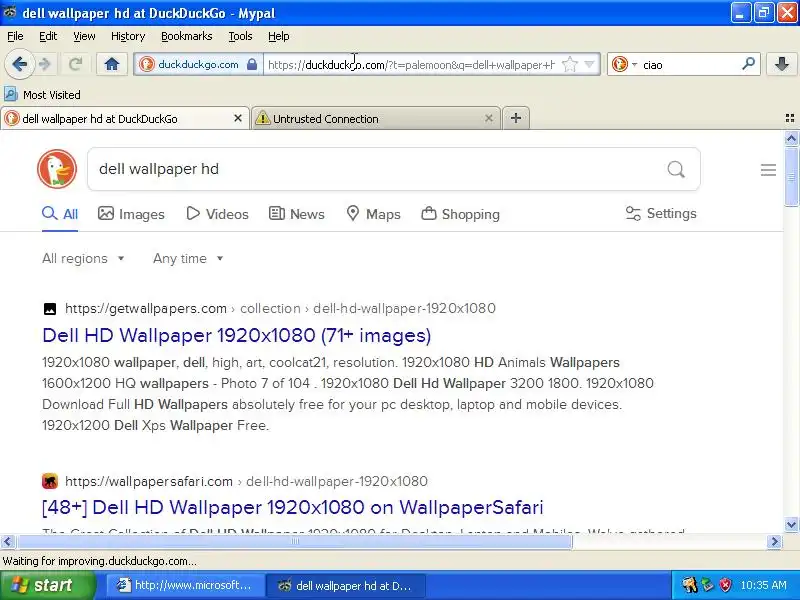Close the dell wallpaper hd tab
Viewport: 800px width, 600px height.
[x=238, y=118]
